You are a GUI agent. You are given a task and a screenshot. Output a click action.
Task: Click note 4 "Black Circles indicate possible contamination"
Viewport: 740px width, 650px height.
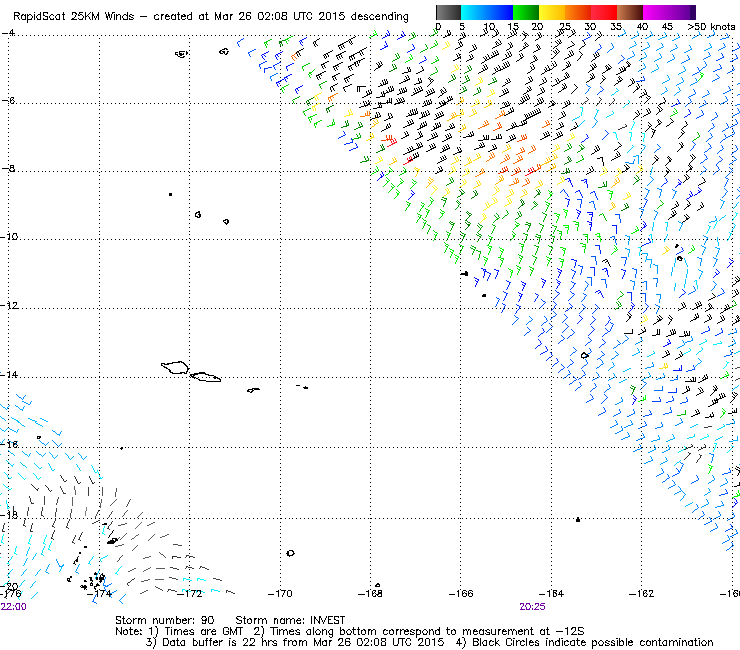point(584,642)
